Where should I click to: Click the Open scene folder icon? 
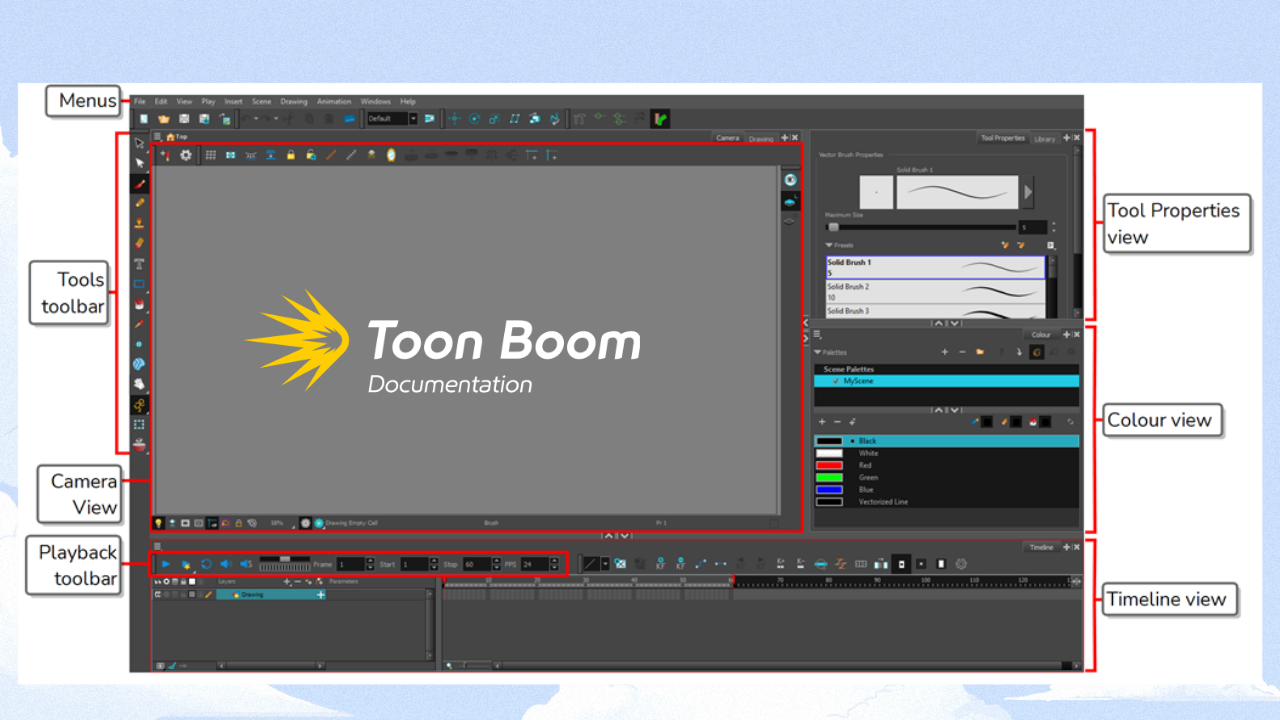pyautogui.click(x=164, y=119)
